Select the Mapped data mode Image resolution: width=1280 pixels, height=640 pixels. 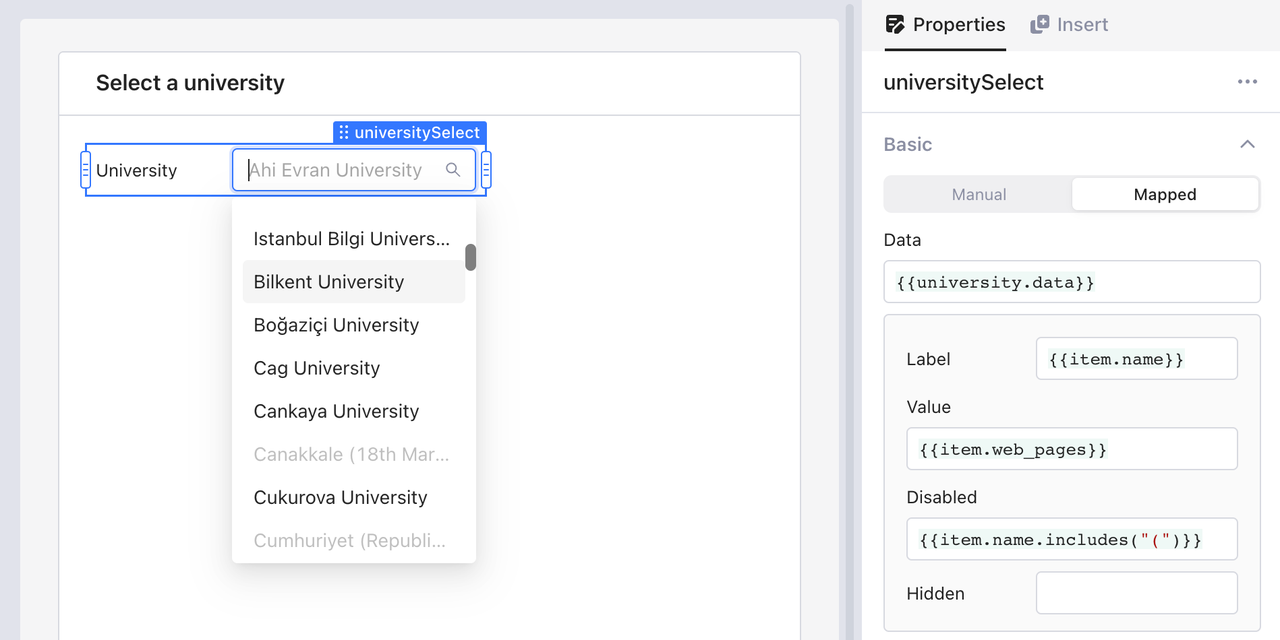pyautogui.click(x=1164, y=195)
